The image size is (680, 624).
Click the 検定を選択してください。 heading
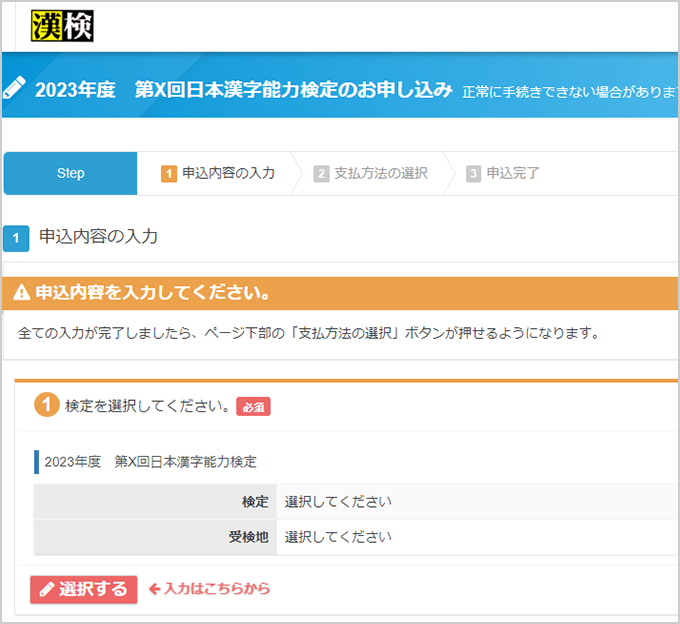click(x=147, y=406)
